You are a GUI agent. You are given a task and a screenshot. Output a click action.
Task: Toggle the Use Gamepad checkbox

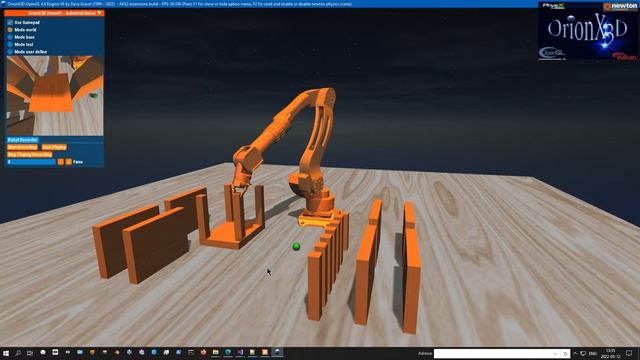(10, 22)
